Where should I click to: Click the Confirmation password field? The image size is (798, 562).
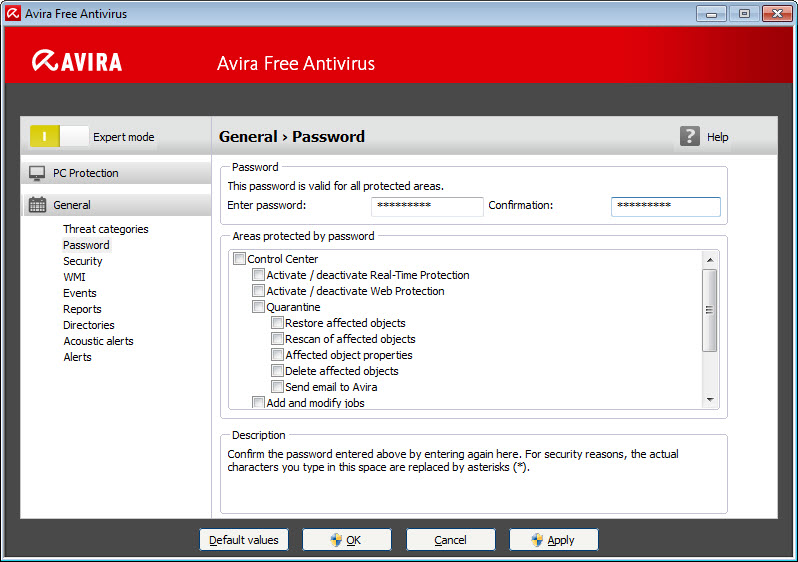pos(666,206)
